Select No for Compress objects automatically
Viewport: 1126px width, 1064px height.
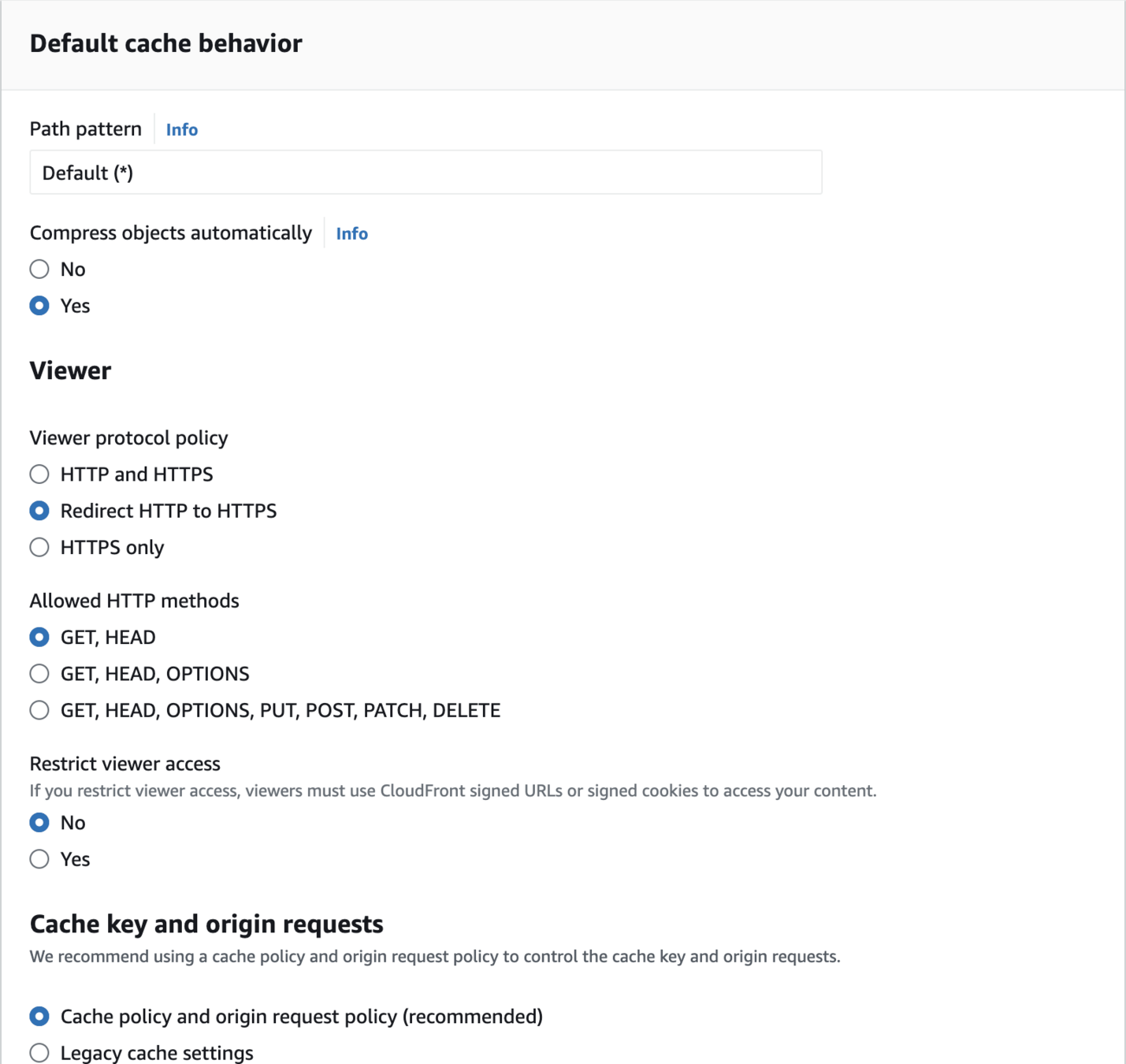click(x=39, y=270)
